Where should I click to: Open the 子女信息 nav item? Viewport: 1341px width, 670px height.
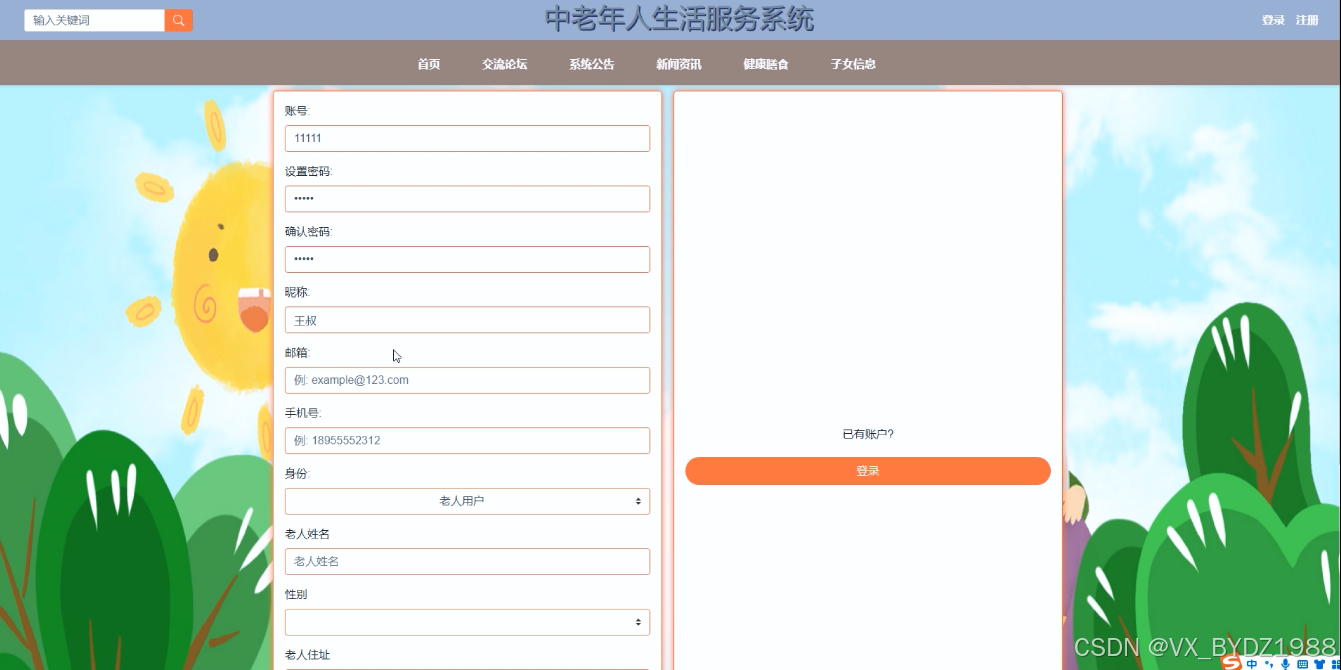coord(853,64)
